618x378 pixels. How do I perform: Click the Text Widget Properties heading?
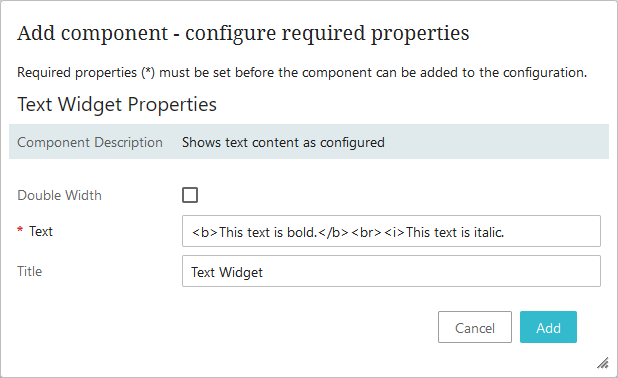click(x=117, y=105)
